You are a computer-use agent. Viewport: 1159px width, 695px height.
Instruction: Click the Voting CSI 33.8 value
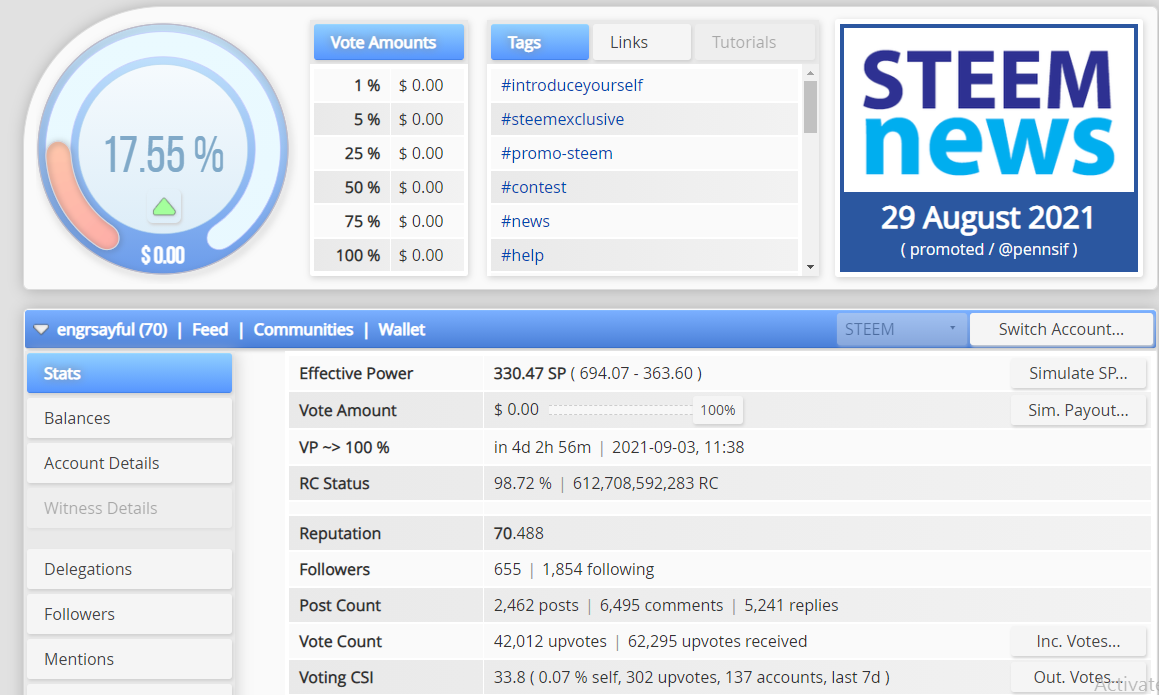click(509, 677)
